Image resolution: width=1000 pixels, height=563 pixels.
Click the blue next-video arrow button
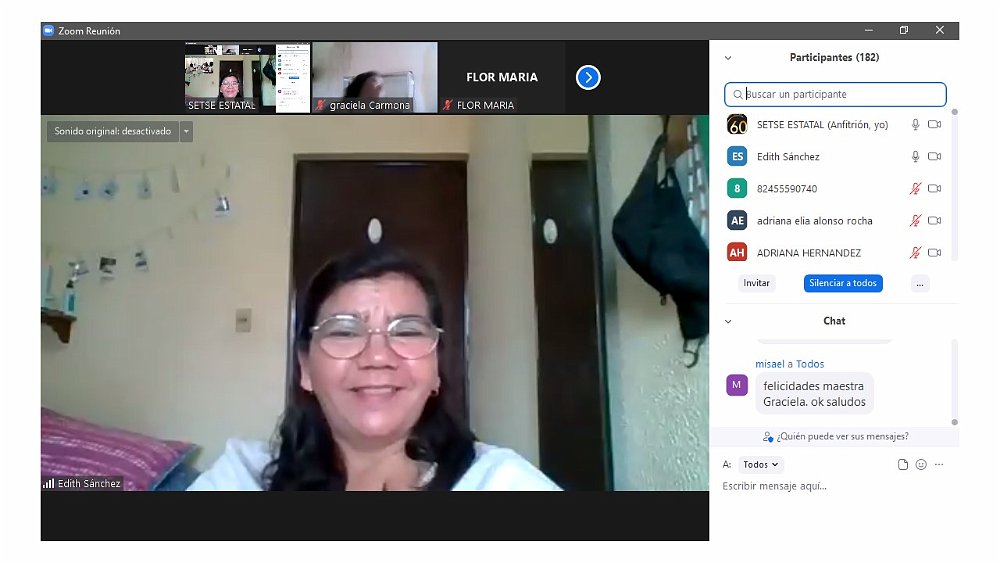click(588, 77)
